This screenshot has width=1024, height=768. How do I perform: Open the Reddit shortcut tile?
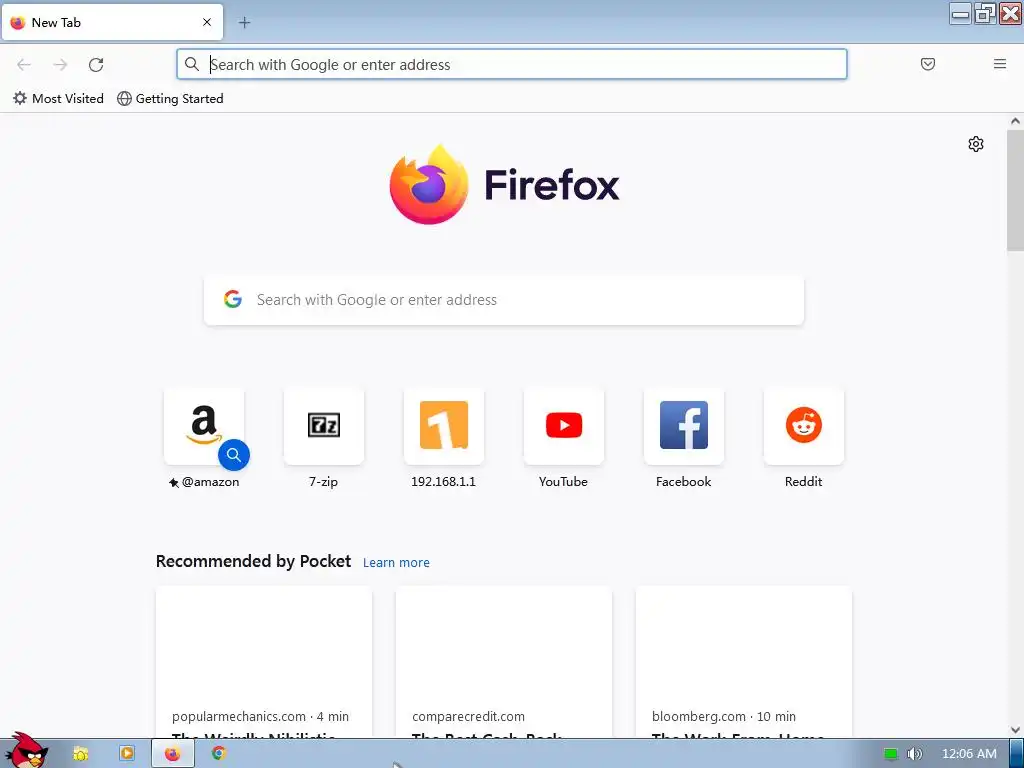pyautogui.click(x=803, y=426)
